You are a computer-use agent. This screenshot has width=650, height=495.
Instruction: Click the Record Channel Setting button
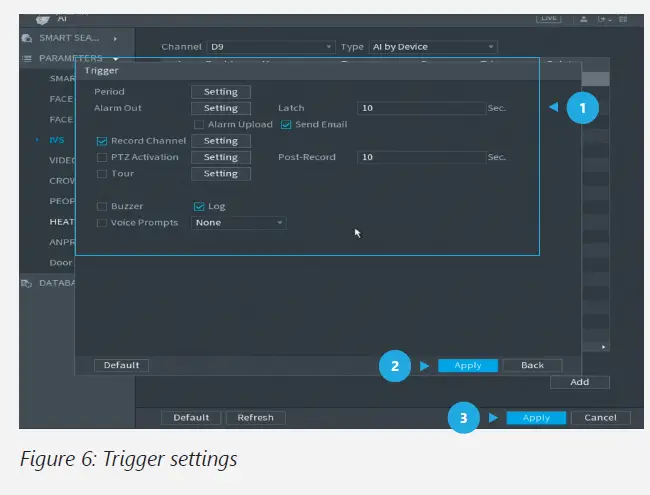[221, 141]
